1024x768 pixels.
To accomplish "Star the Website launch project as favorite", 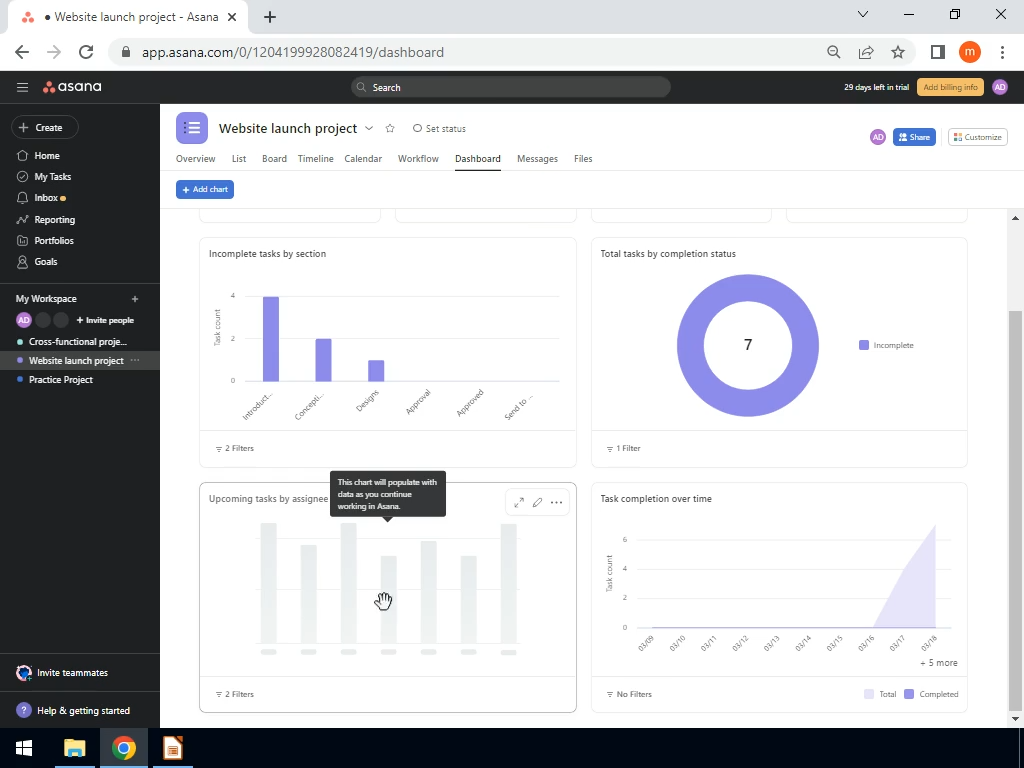I will [390, 129].
